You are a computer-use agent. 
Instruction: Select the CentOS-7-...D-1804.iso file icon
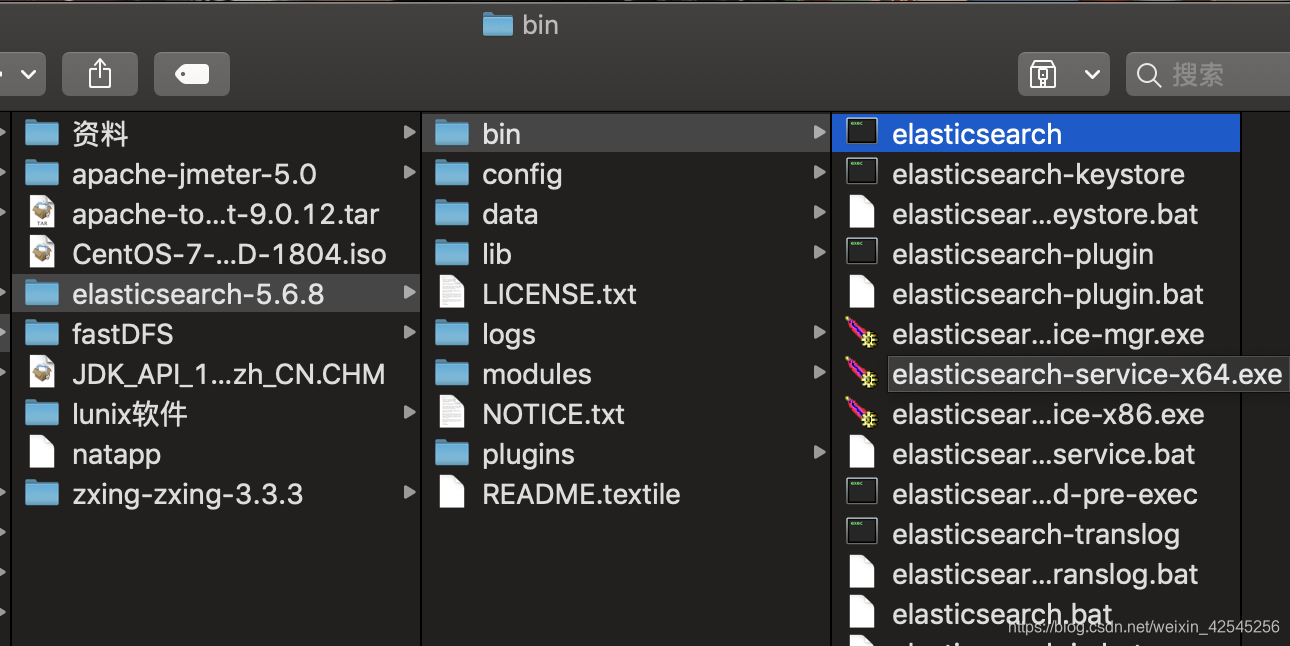(x=42, y=253)
